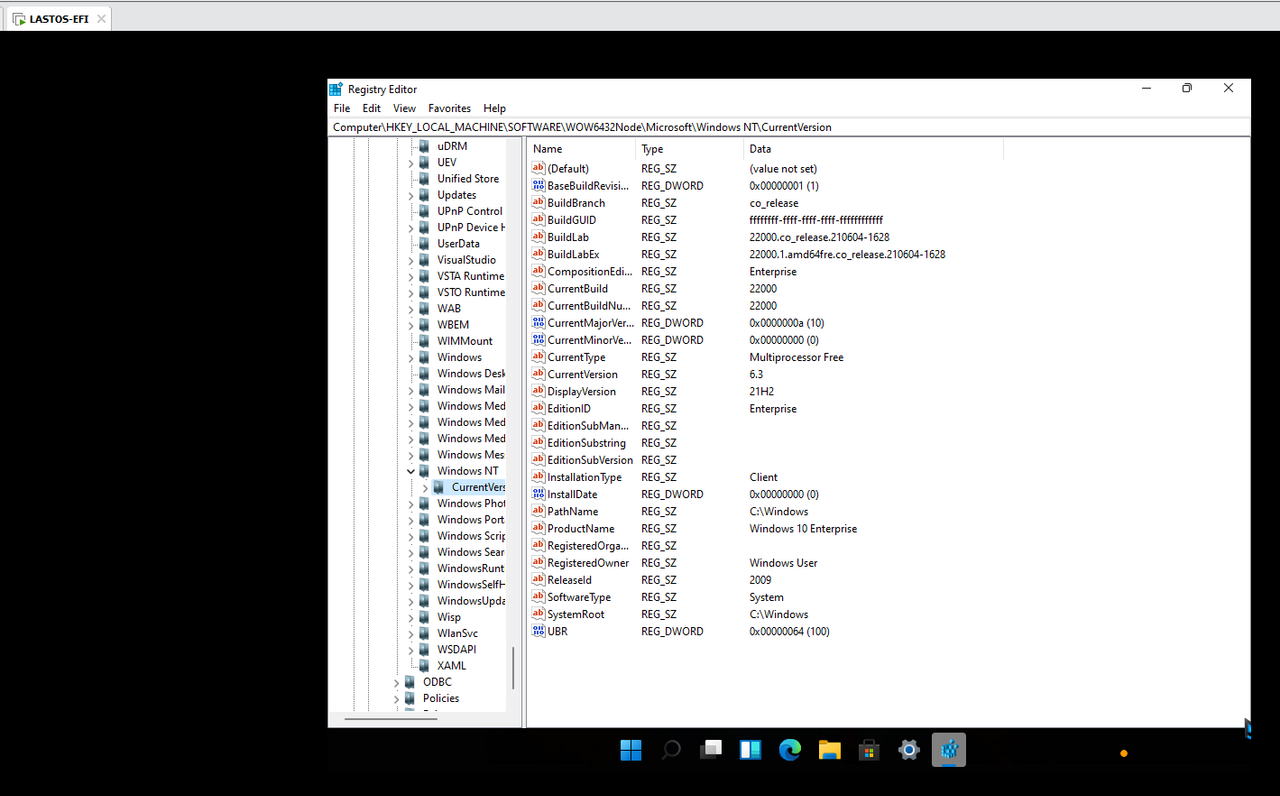Open Widgets icon on taskbar
Viewport: 1280px width, 796px height.
751,750
